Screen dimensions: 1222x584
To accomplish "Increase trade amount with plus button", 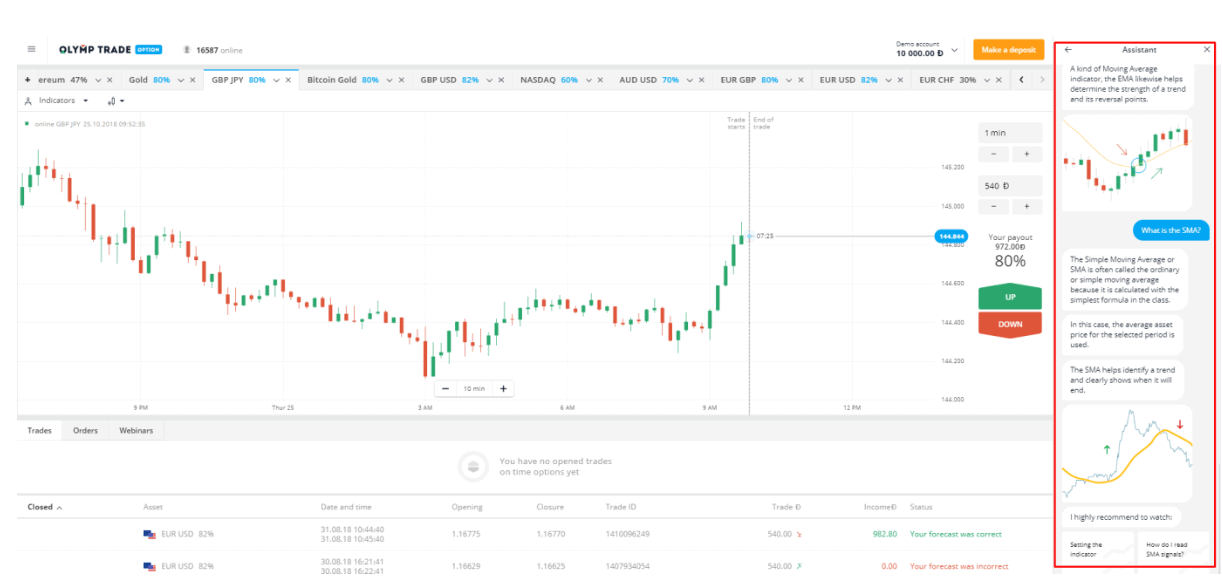I will click(1026, 206).
